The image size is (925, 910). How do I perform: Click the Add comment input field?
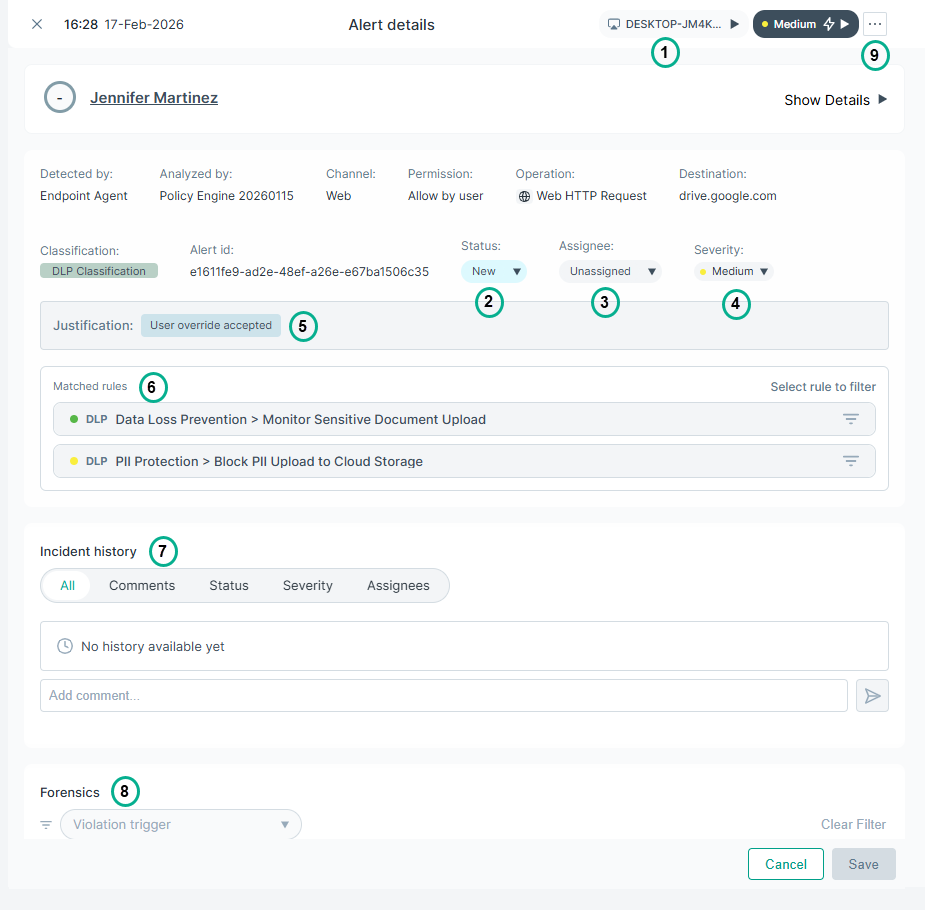443,696
